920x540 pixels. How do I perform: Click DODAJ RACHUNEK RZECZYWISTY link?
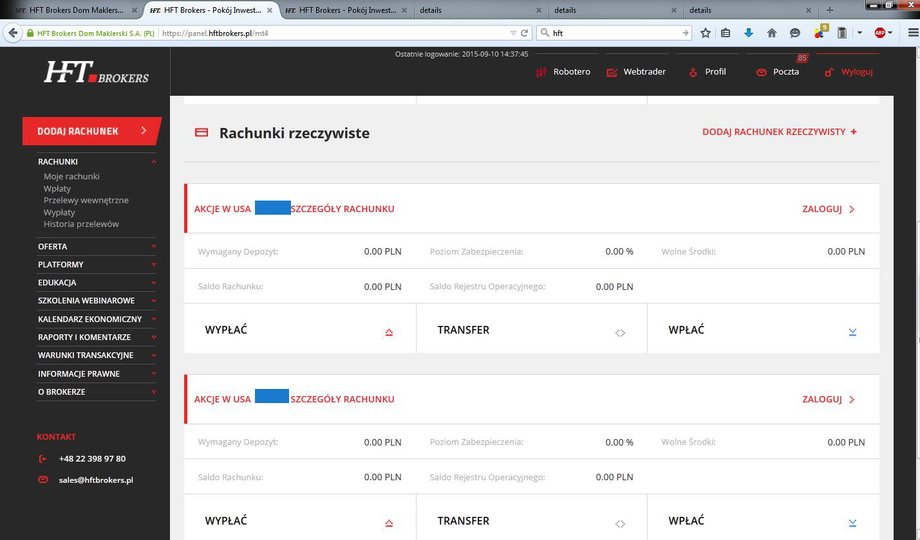pyautogui.click(x=779, y=132)
